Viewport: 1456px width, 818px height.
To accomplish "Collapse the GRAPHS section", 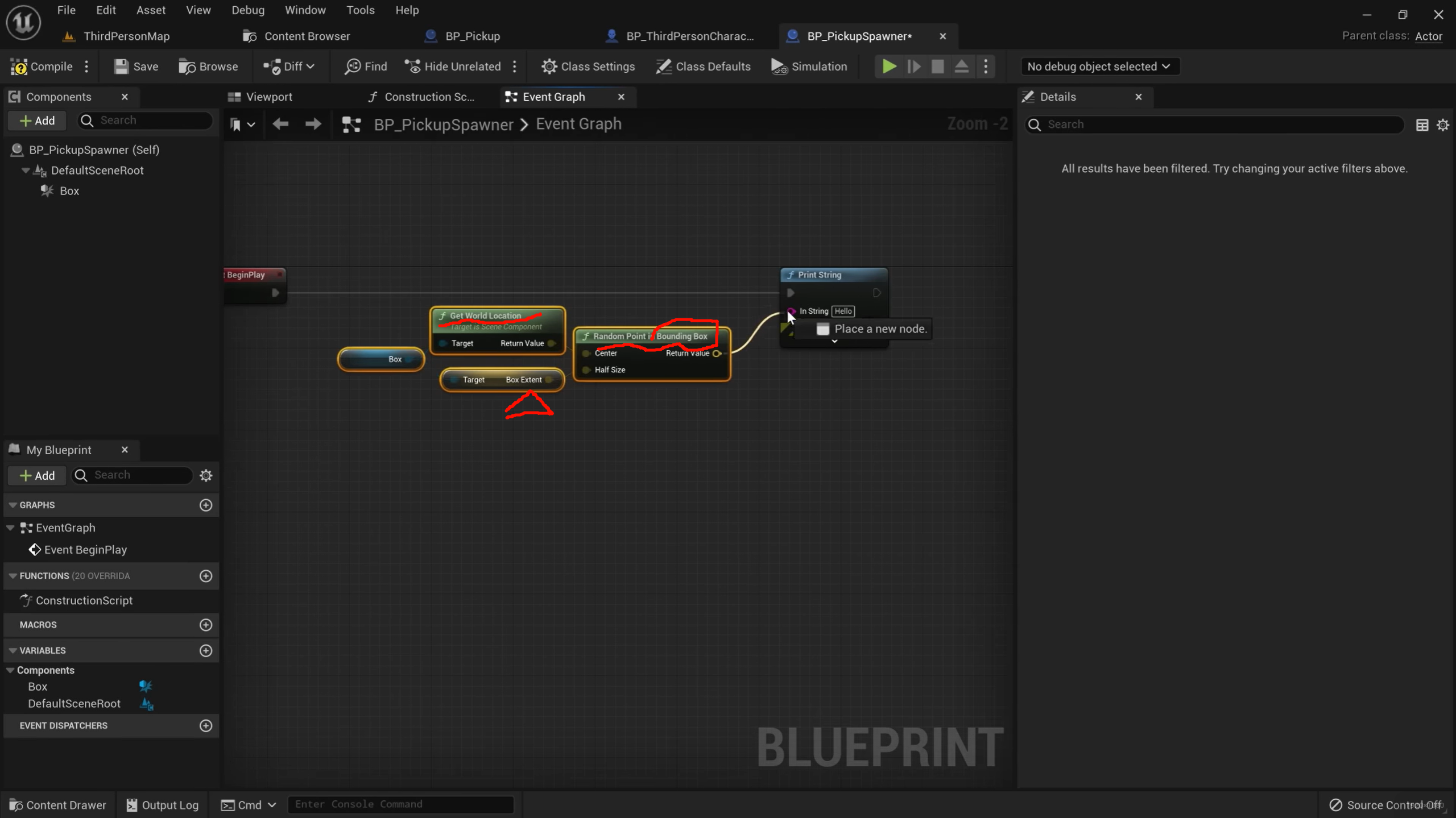I will click(x=13, y=505).
